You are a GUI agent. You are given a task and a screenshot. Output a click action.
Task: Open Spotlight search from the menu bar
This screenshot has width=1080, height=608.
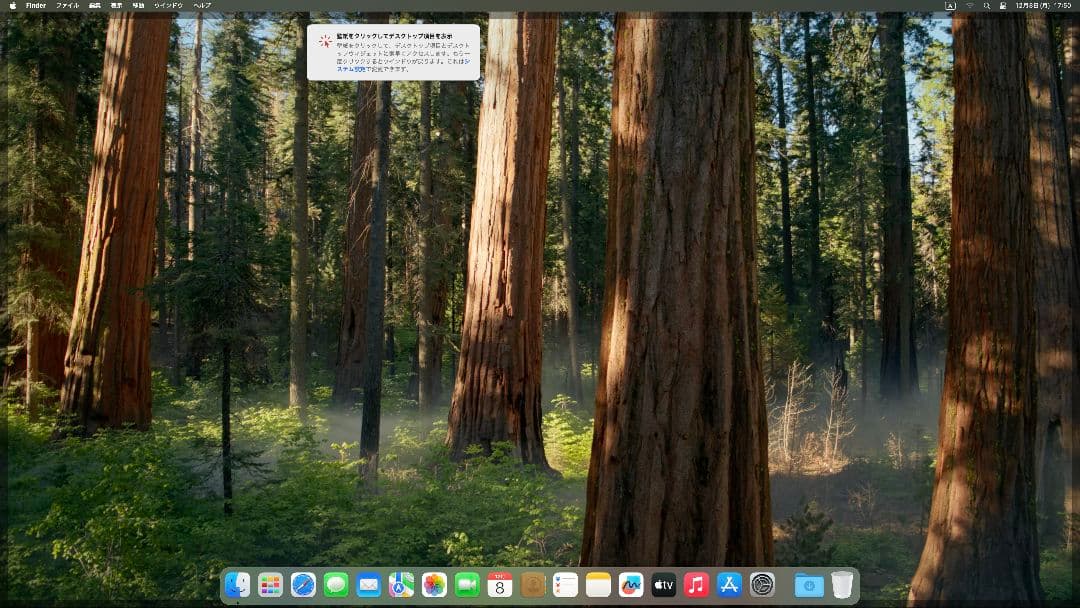pos(985,5)
